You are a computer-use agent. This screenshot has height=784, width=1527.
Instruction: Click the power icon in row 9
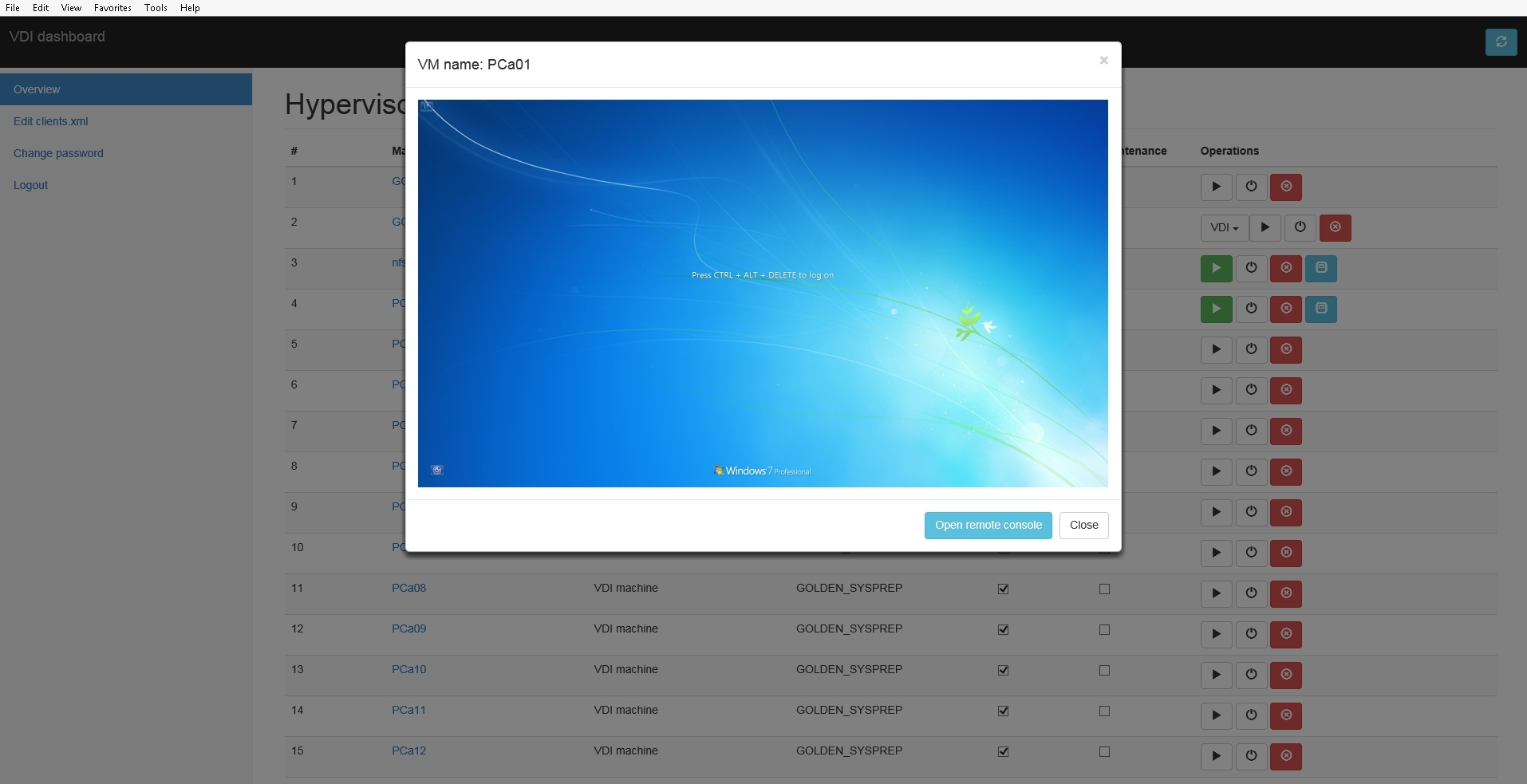click(x=1251, y=513)
